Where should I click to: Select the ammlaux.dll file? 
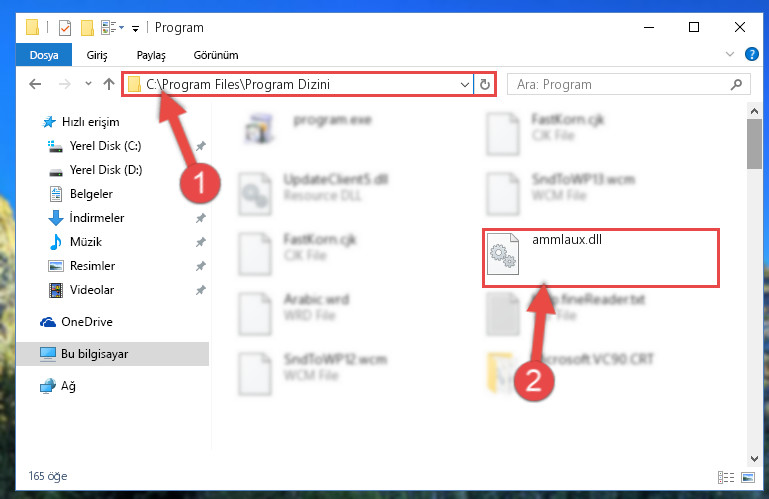tap(601, 258)
